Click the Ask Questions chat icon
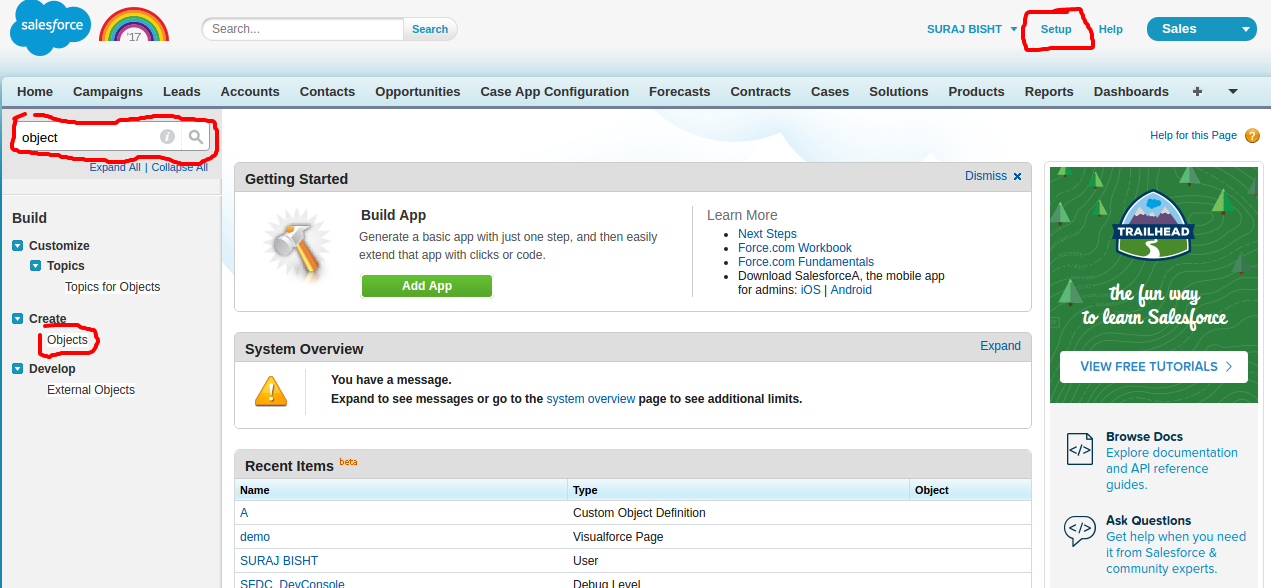 point(1080,530)
